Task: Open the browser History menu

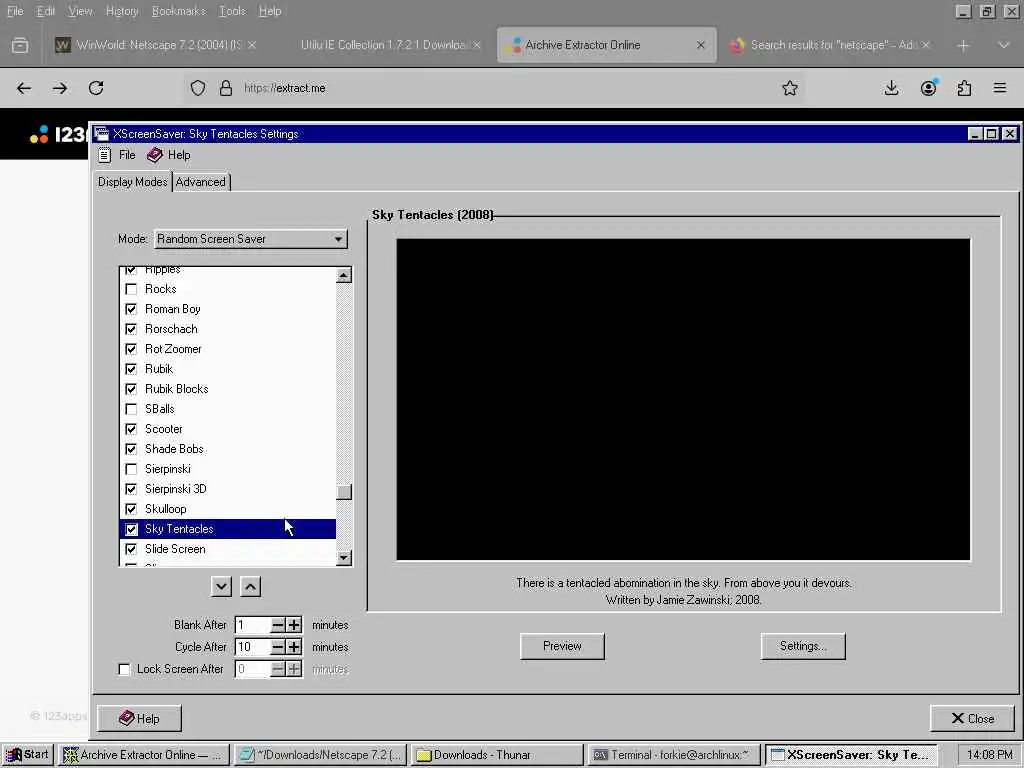Action: [x=122, y=11]
